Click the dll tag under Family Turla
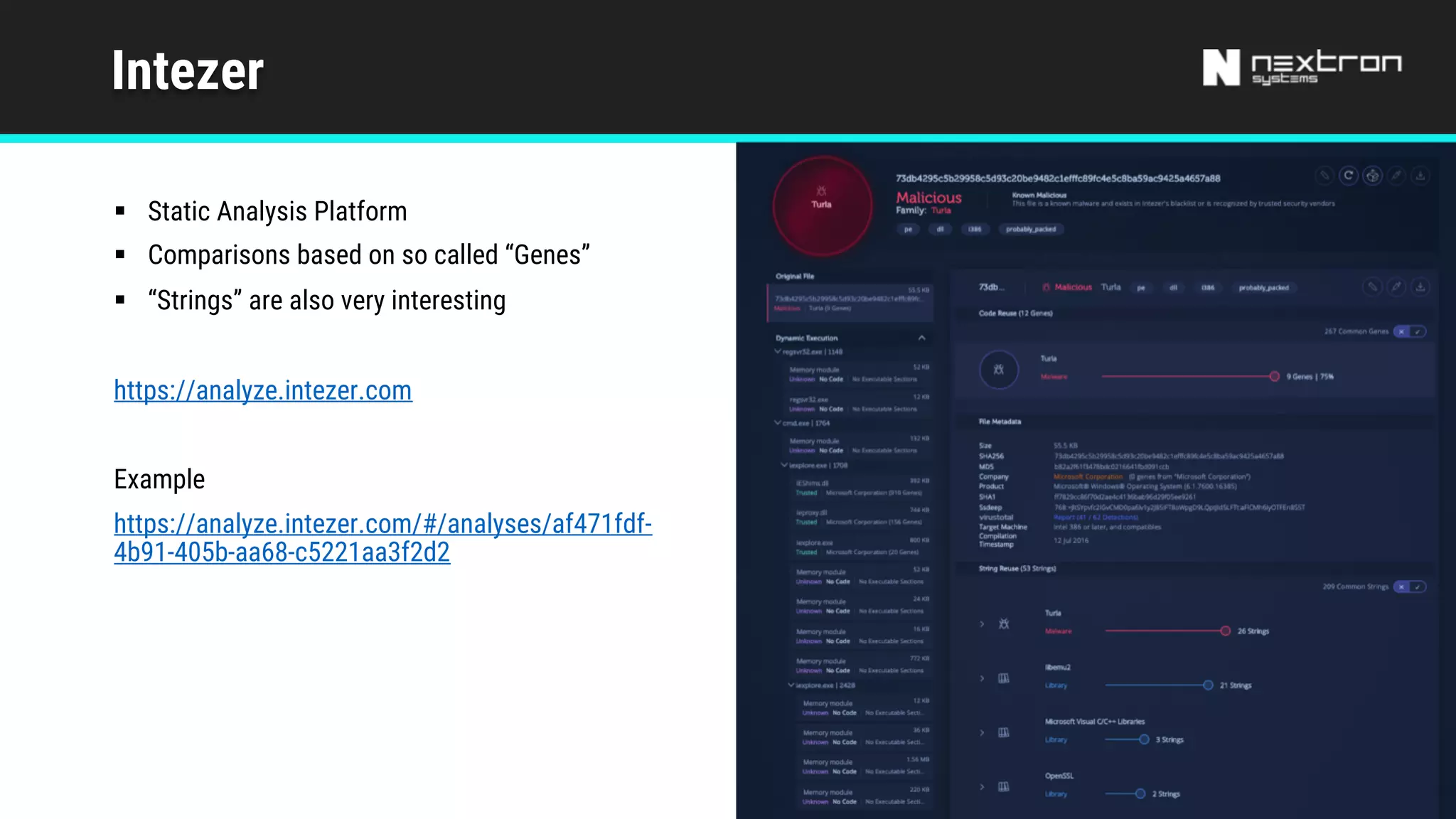The height and width of the screenshot is (819, 1456). click(940, 229)
